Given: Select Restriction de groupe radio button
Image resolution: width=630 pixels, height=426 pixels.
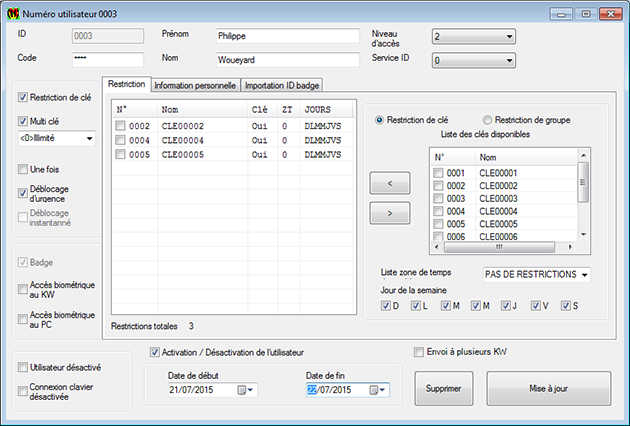Looking at the screenshot, I should [x=487, y=120].
